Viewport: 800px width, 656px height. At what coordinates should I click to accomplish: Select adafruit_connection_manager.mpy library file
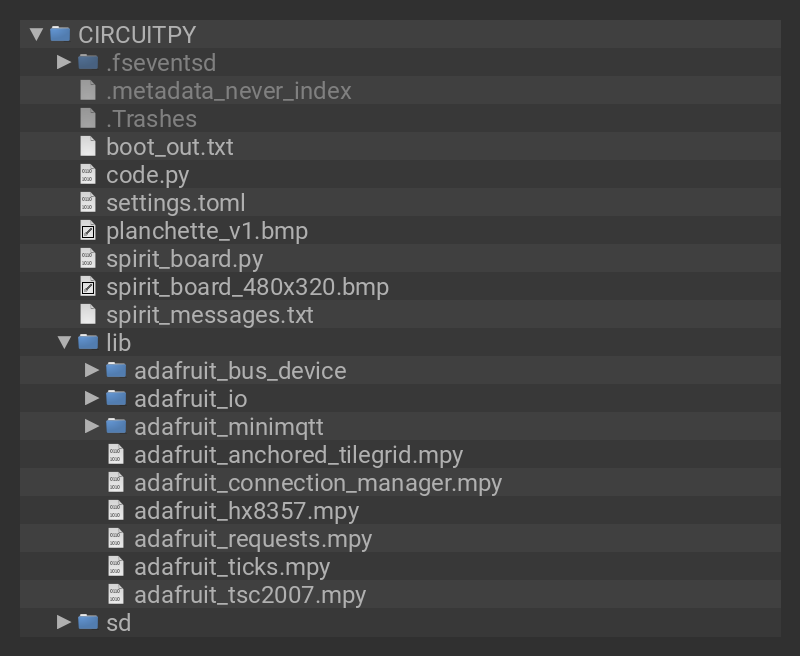tap(318, 483)
